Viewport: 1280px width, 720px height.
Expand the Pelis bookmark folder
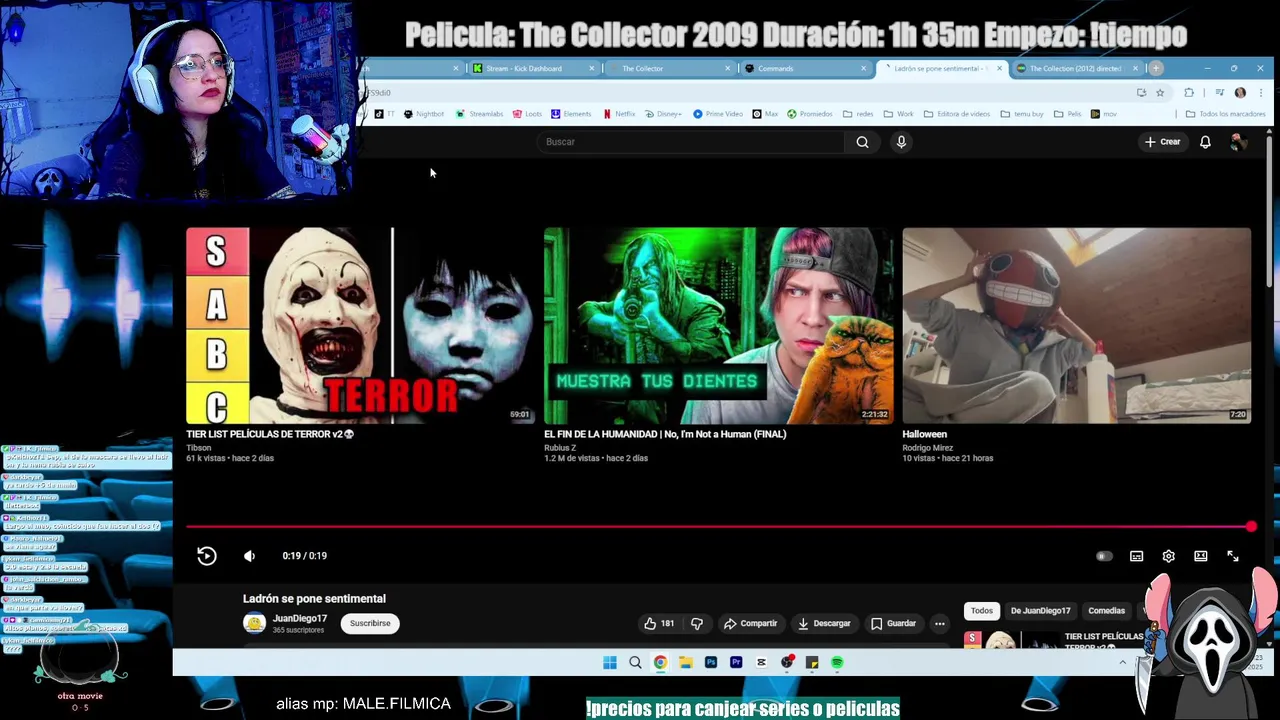[1067, 114]
